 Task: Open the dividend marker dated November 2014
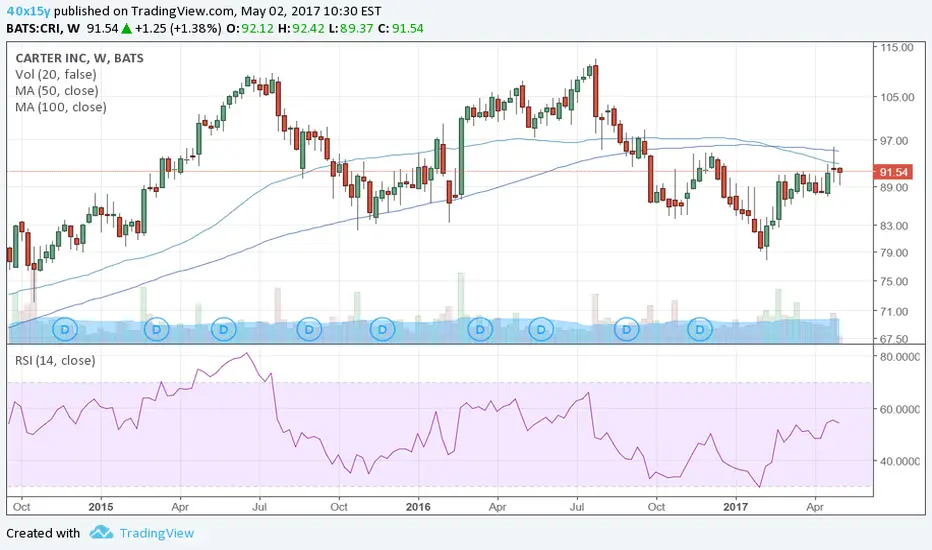click(x=65, y=329)
